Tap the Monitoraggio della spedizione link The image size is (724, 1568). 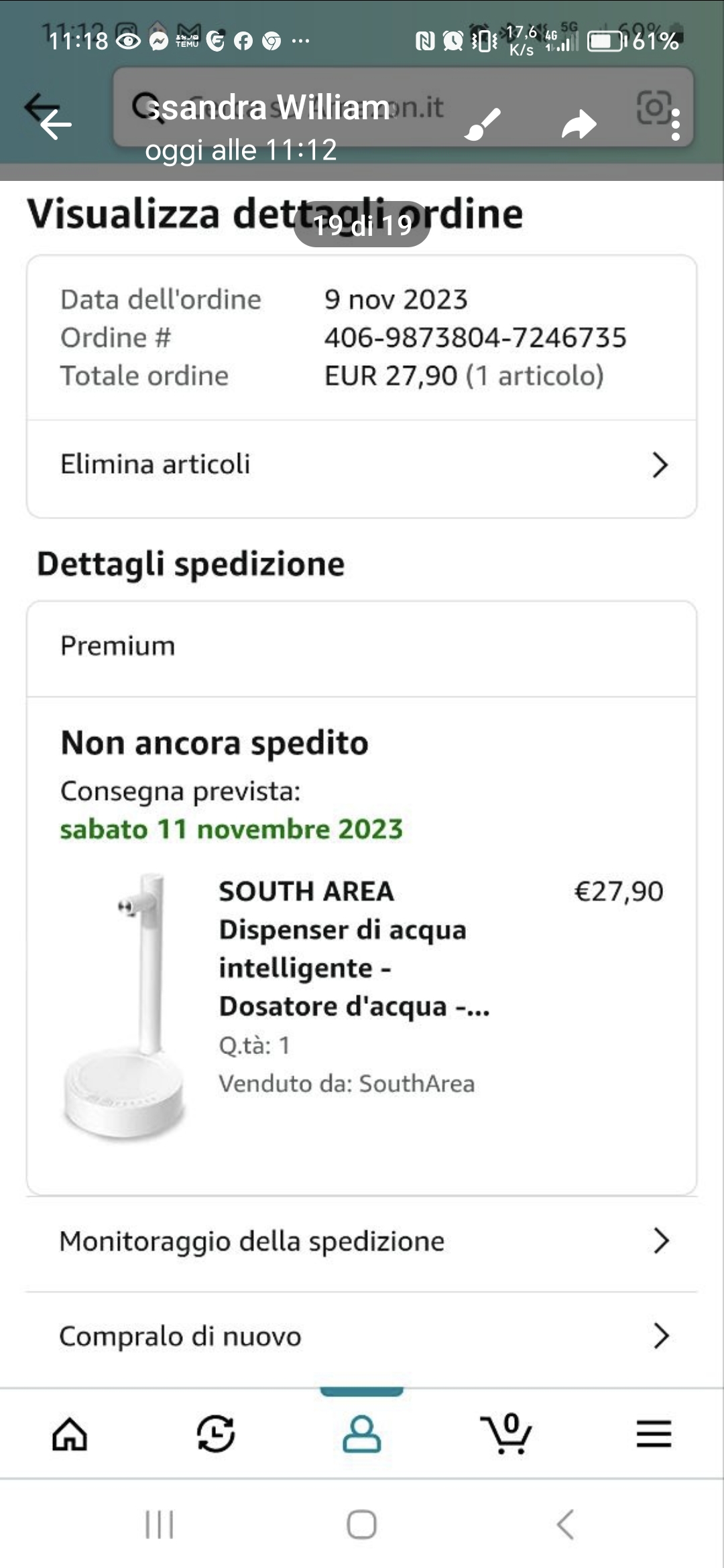252,1241
